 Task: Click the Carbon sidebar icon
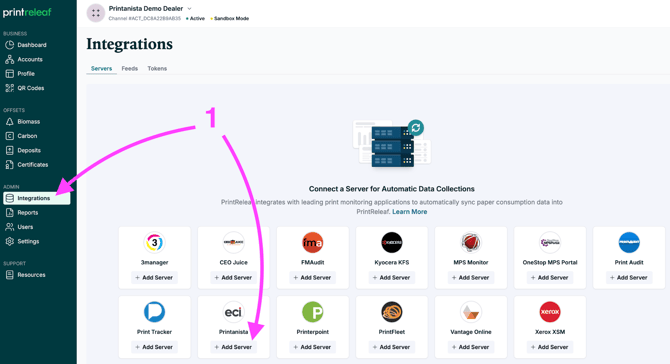pos(9,136)
